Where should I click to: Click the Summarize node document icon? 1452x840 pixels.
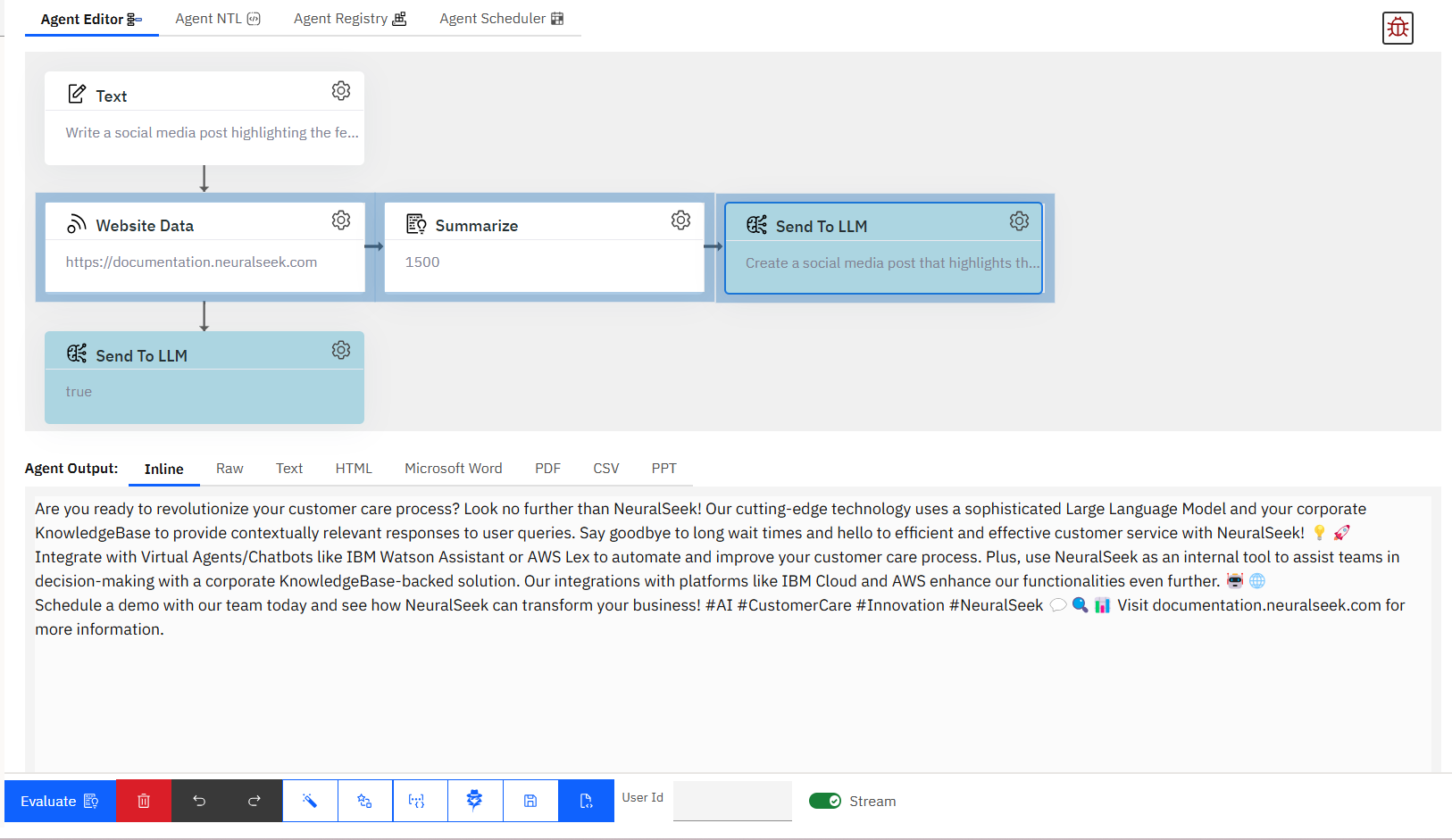(x=416, y=224)
